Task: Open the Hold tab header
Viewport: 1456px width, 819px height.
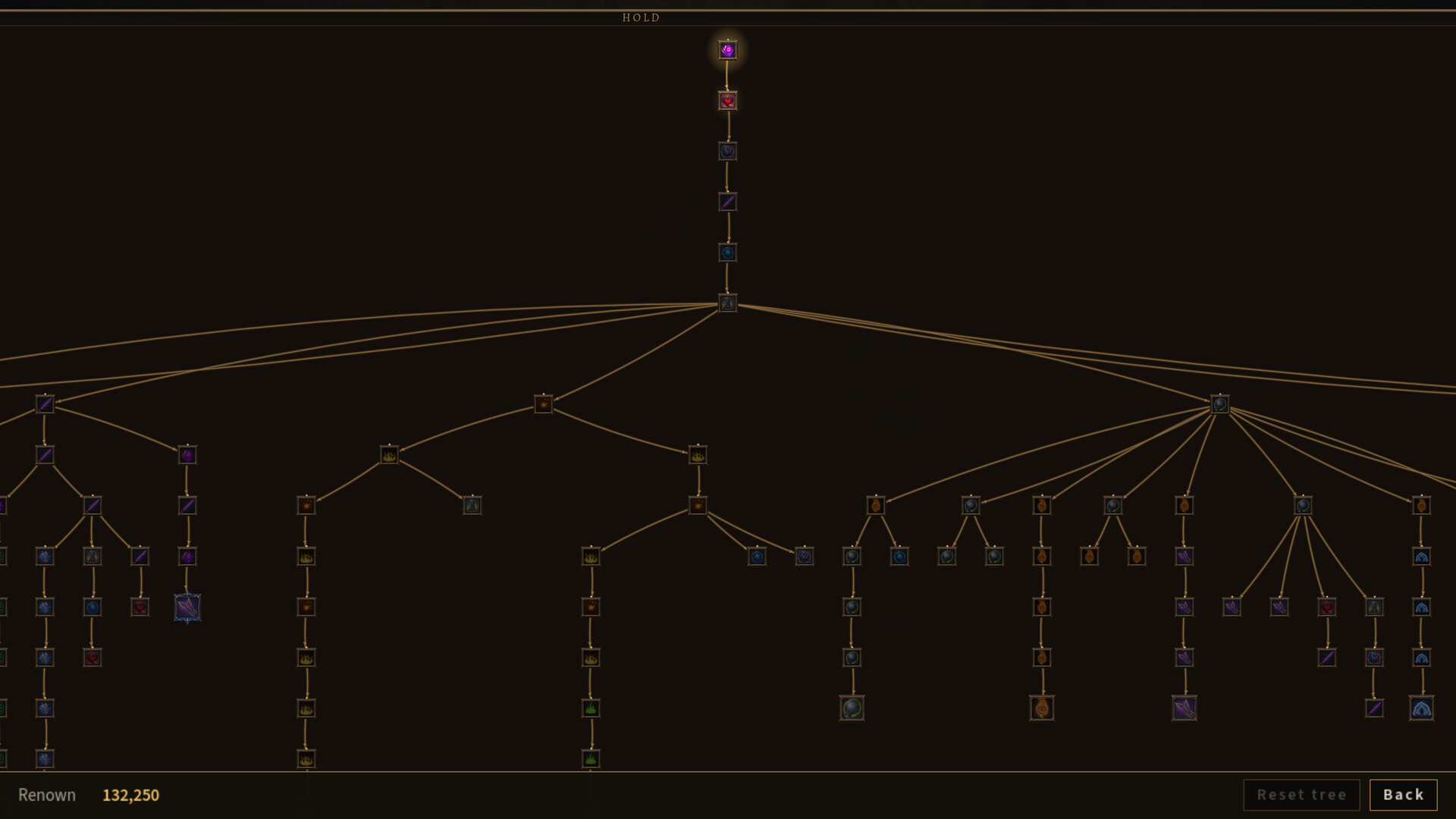Action: pos(641,17)
